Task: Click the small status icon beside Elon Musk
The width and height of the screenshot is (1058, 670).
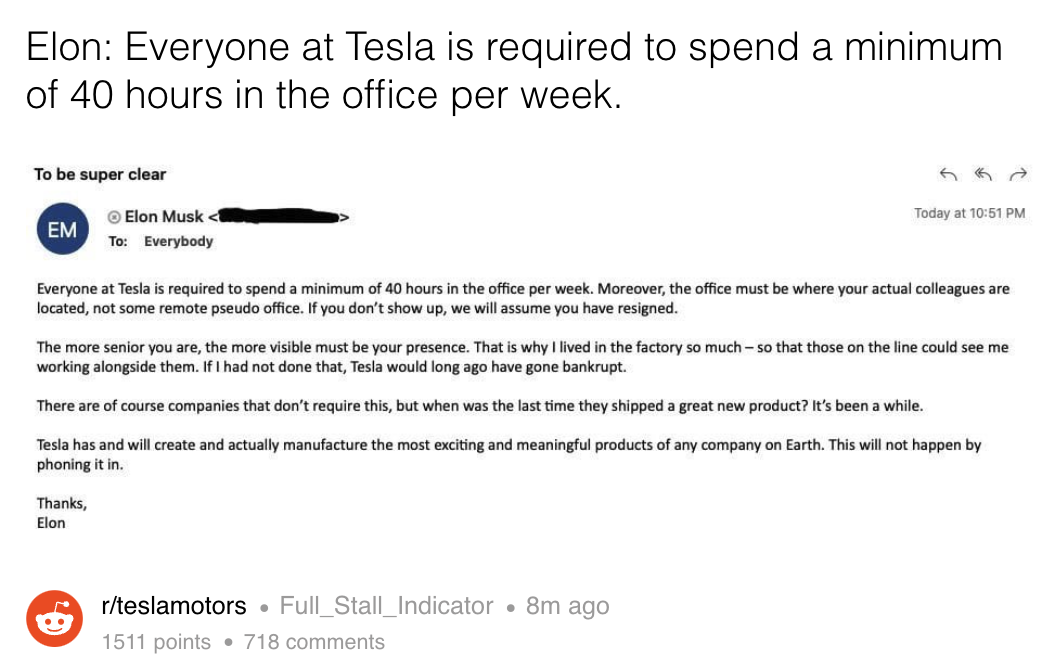Action: pos(114,217)
